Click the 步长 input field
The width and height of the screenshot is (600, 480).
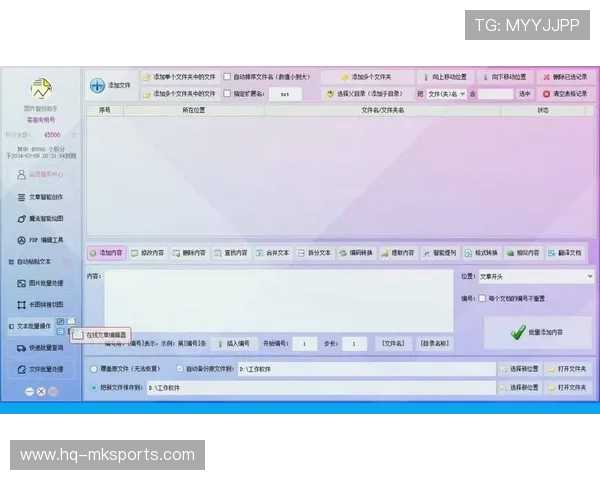pos(354,344)
